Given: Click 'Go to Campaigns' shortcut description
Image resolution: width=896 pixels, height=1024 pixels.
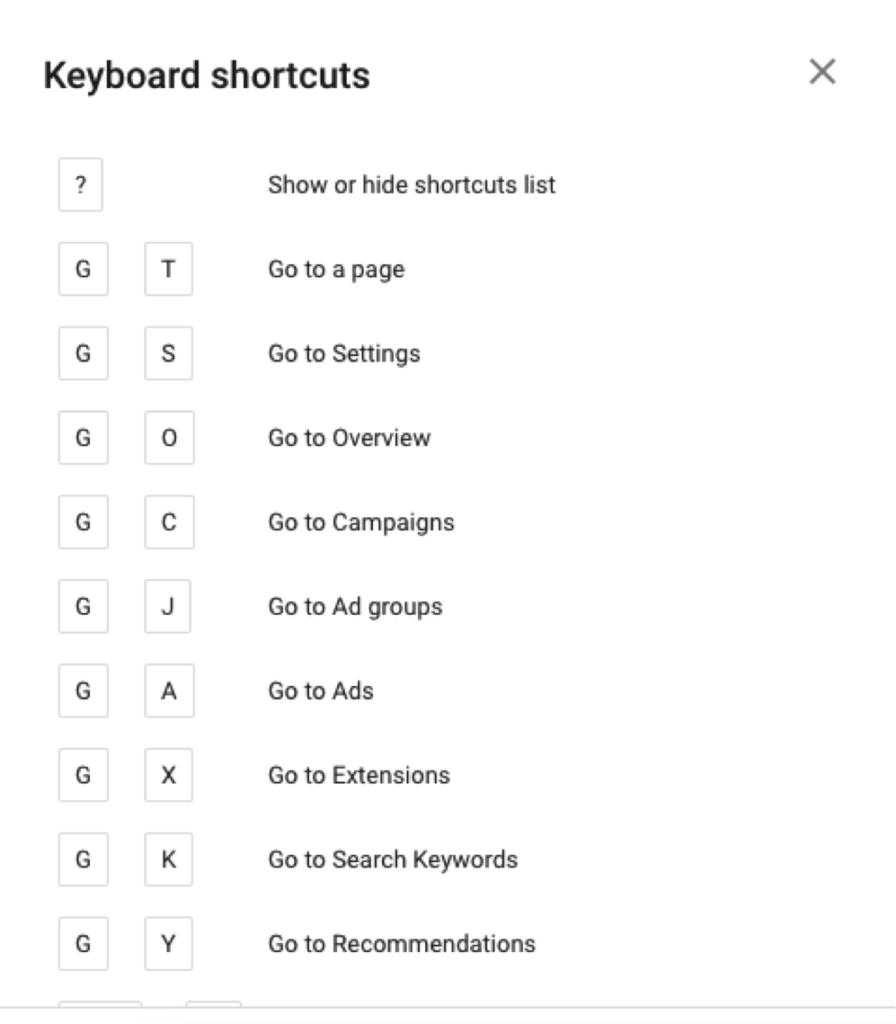Looking at the screenshot, I should pos(361,522).
